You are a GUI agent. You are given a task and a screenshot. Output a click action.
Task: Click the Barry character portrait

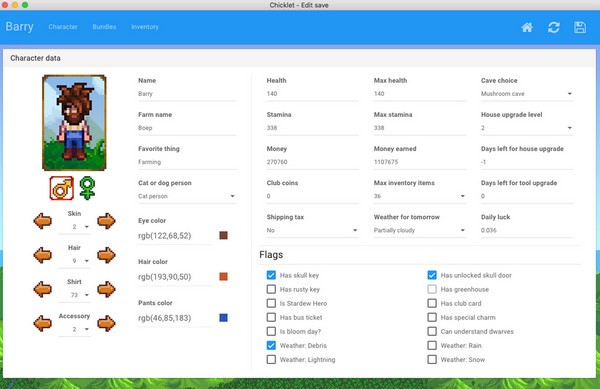pos(74,123)
